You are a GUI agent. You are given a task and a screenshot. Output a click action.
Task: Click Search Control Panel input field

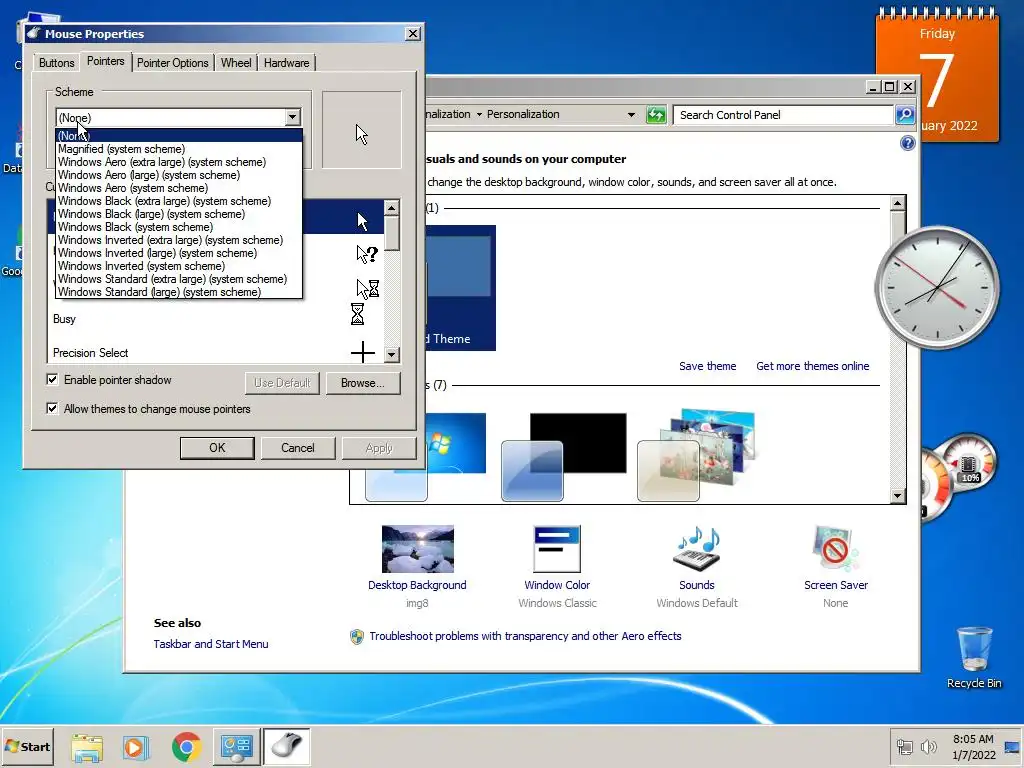click(784, 115)
